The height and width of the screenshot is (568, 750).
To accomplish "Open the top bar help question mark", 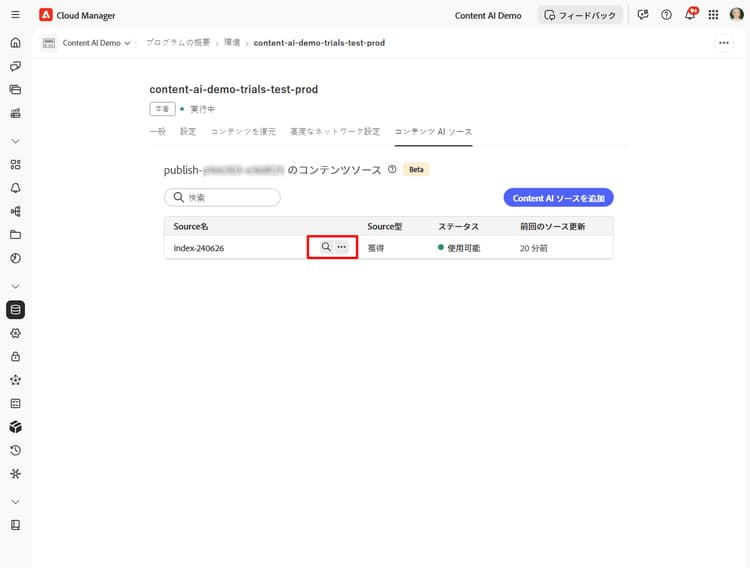I will (x=666, y=15).
